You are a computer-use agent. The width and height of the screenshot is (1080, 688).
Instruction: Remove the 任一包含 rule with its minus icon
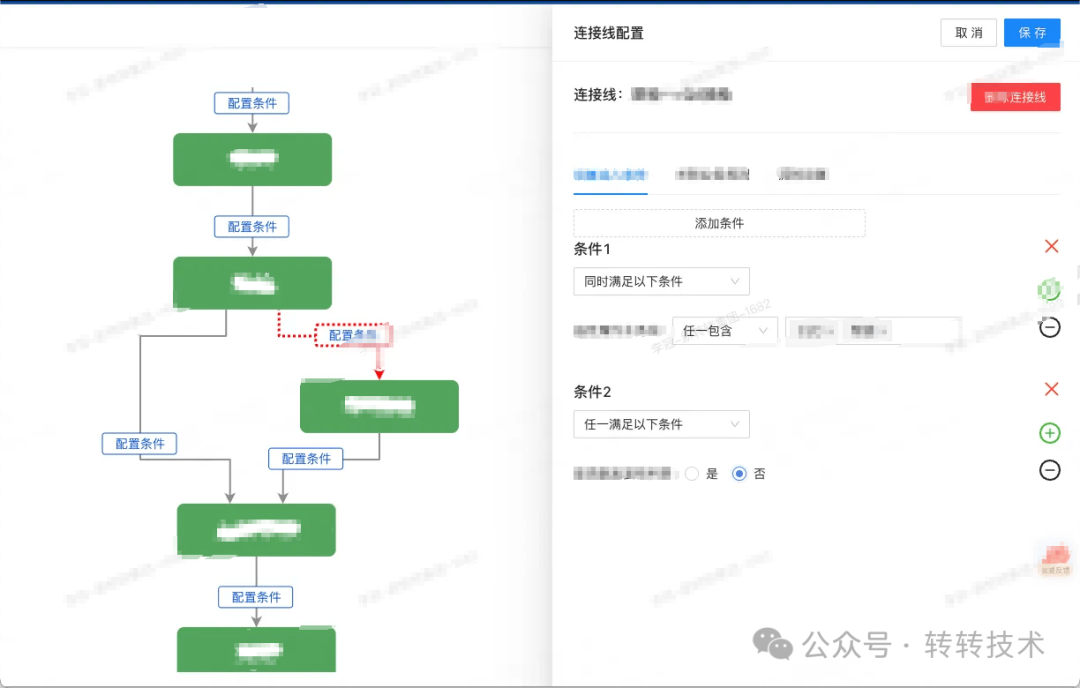coord(1049,327)
